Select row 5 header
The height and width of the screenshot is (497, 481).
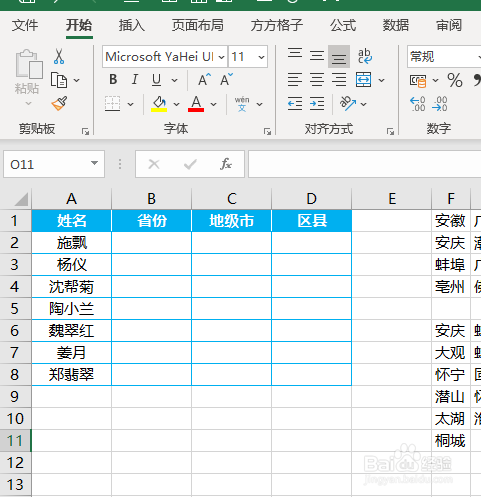pyautogui.click(x=15, y=309)
